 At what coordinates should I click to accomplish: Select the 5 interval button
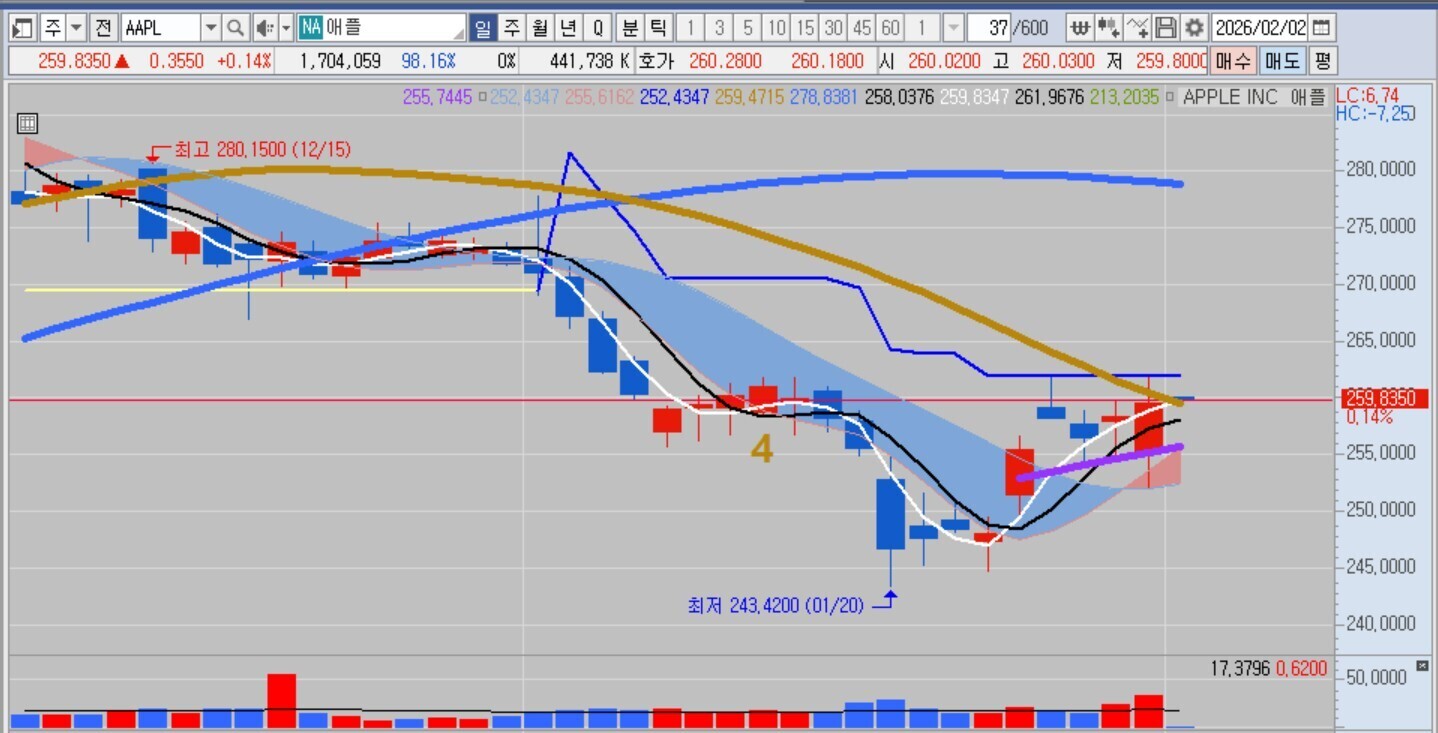(x=747, y=27)
